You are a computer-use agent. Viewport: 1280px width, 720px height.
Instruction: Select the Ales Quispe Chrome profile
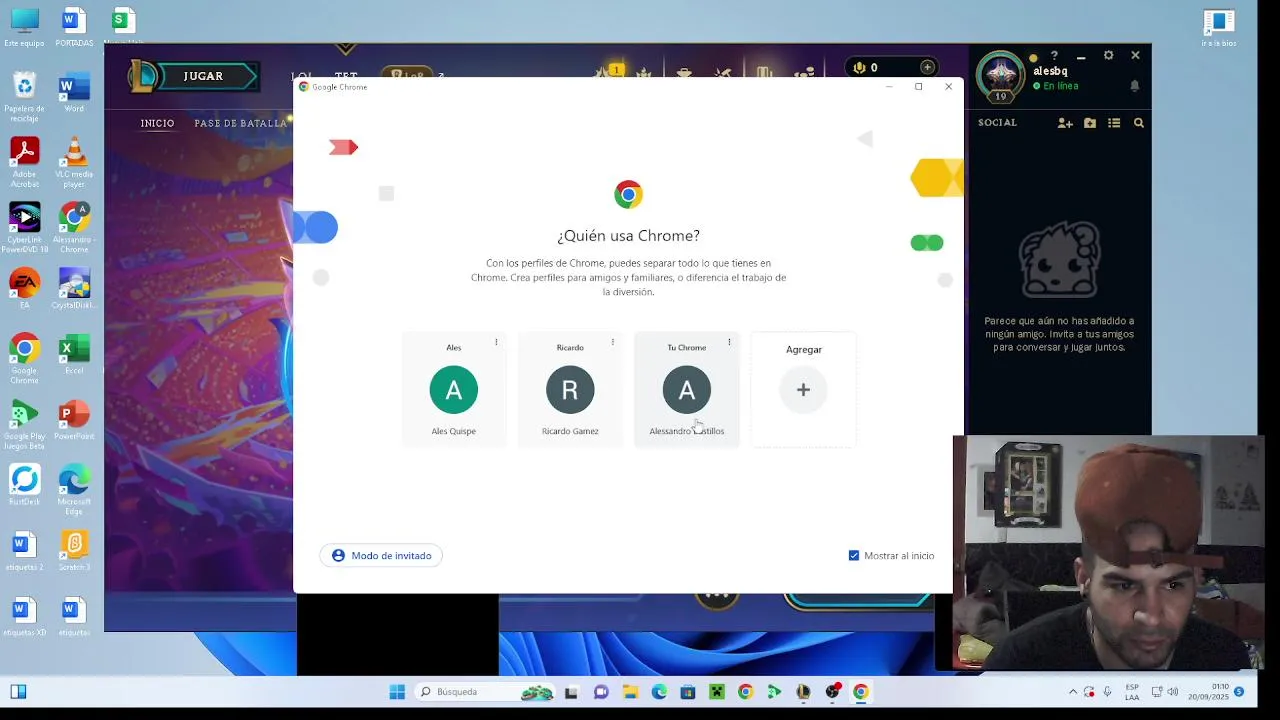click(x=453, y=390)
